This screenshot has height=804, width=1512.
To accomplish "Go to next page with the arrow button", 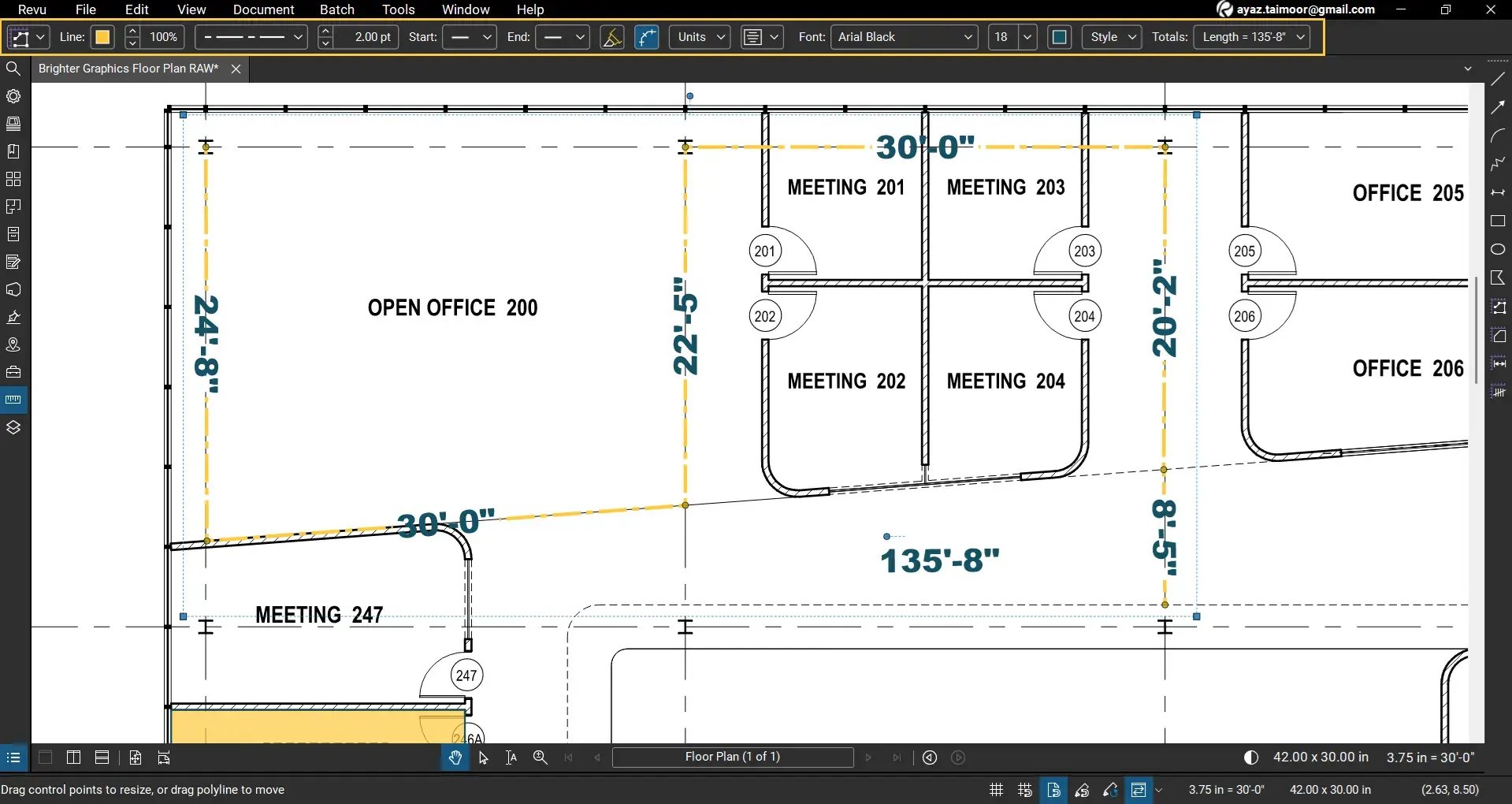I will (867, 757).
